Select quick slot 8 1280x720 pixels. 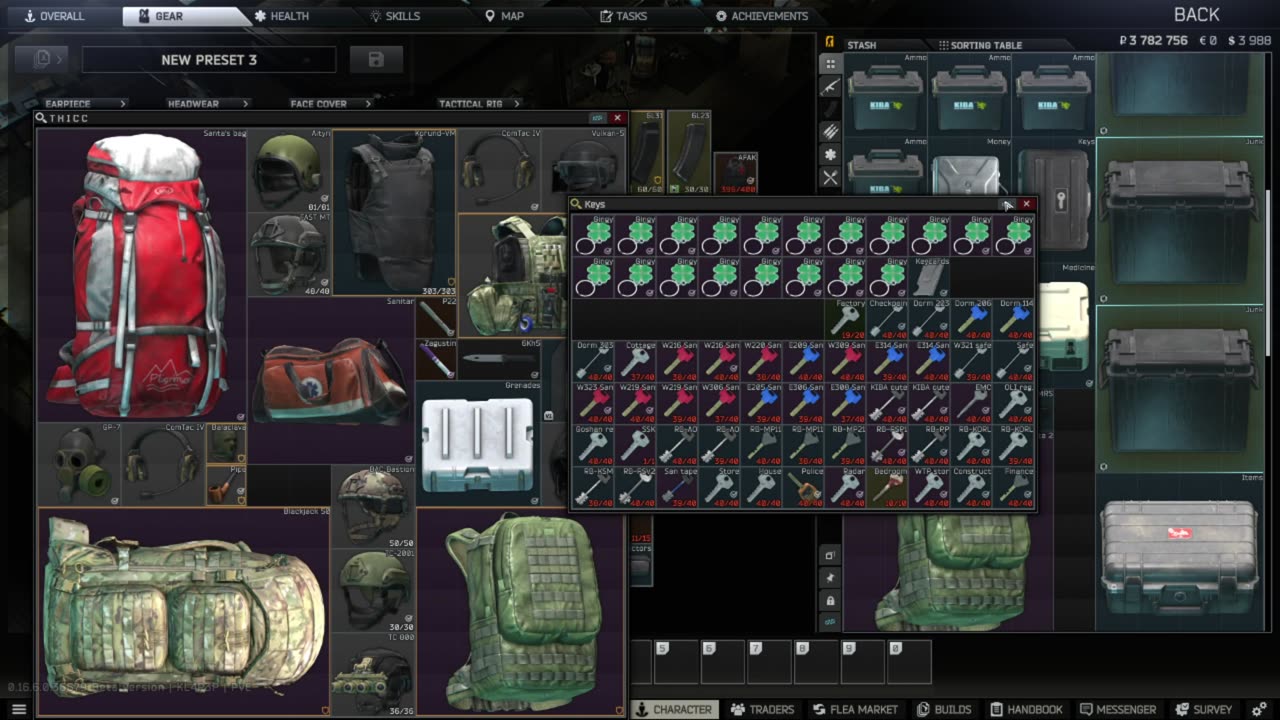pyautogui.click(x=815, y=662)
